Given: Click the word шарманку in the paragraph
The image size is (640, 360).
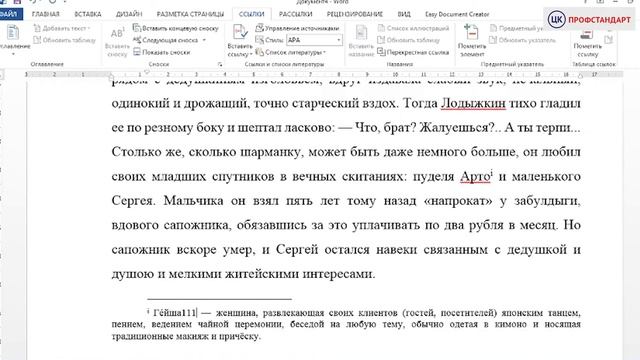Looking at the screenshot, I should [x=271, y=152].
